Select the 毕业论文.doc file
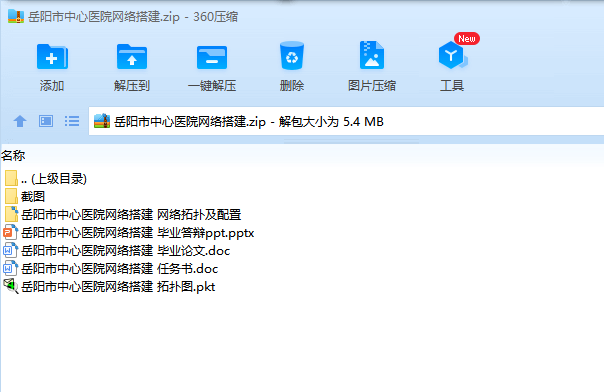604x392 pixels. click(117, 251)
